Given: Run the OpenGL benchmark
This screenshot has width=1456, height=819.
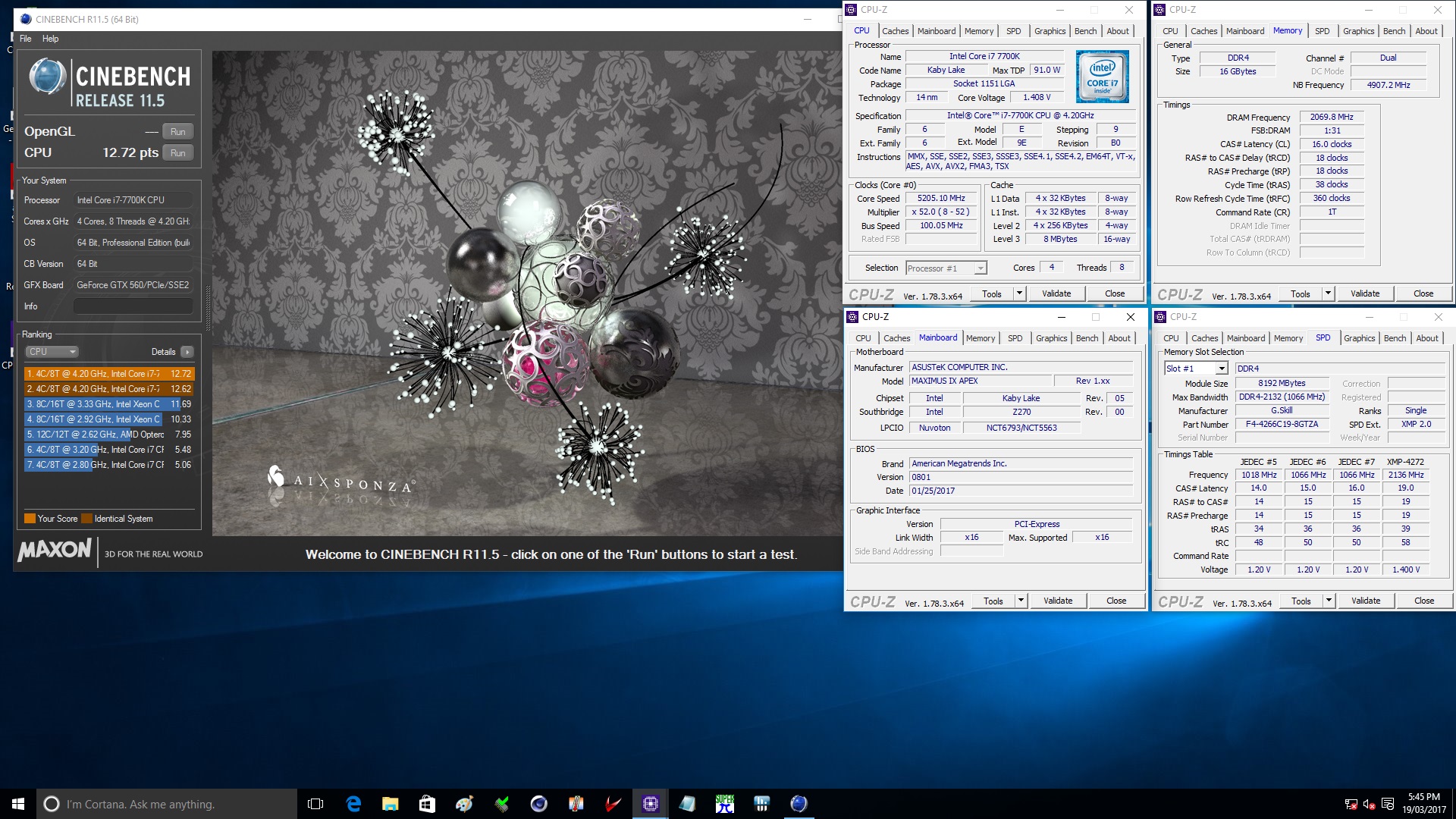Looking at the screenshot, I should 178,132.
